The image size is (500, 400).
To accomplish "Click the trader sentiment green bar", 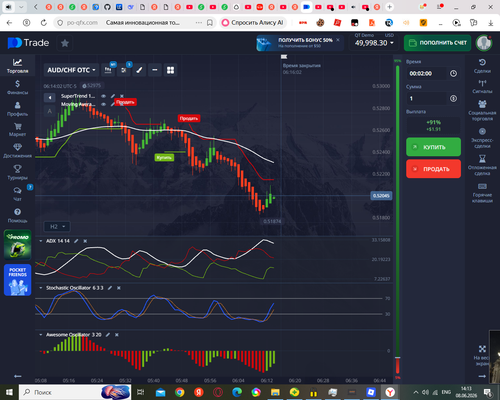I will [x=397, y=211].
